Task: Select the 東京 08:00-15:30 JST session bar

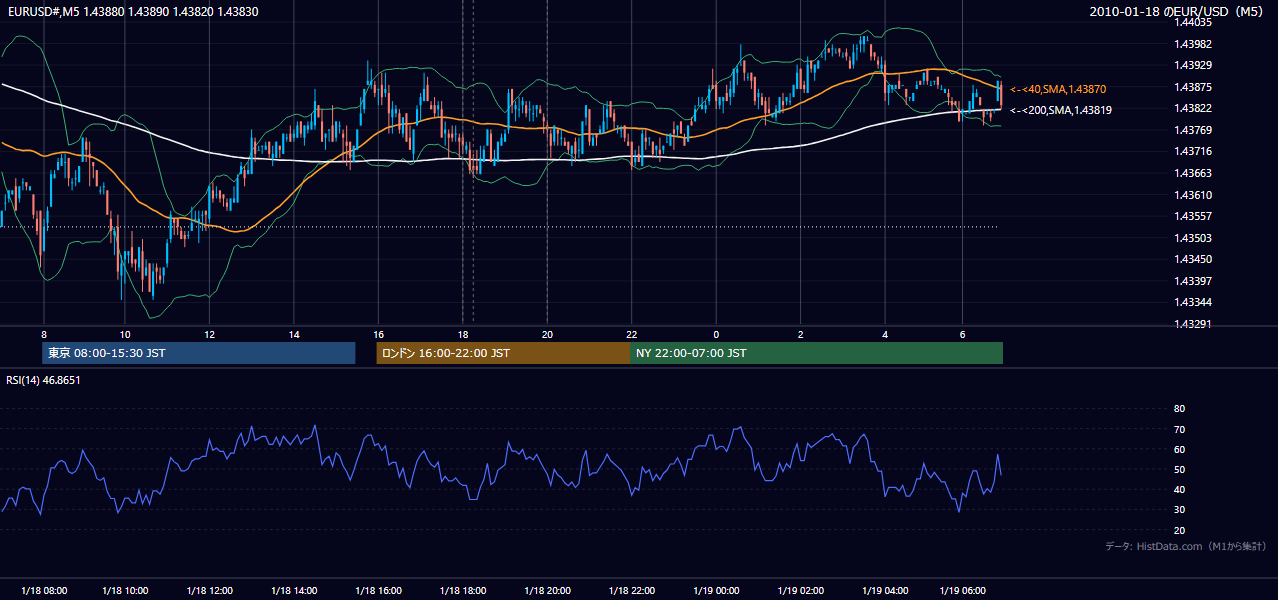Action: point(199,353)
